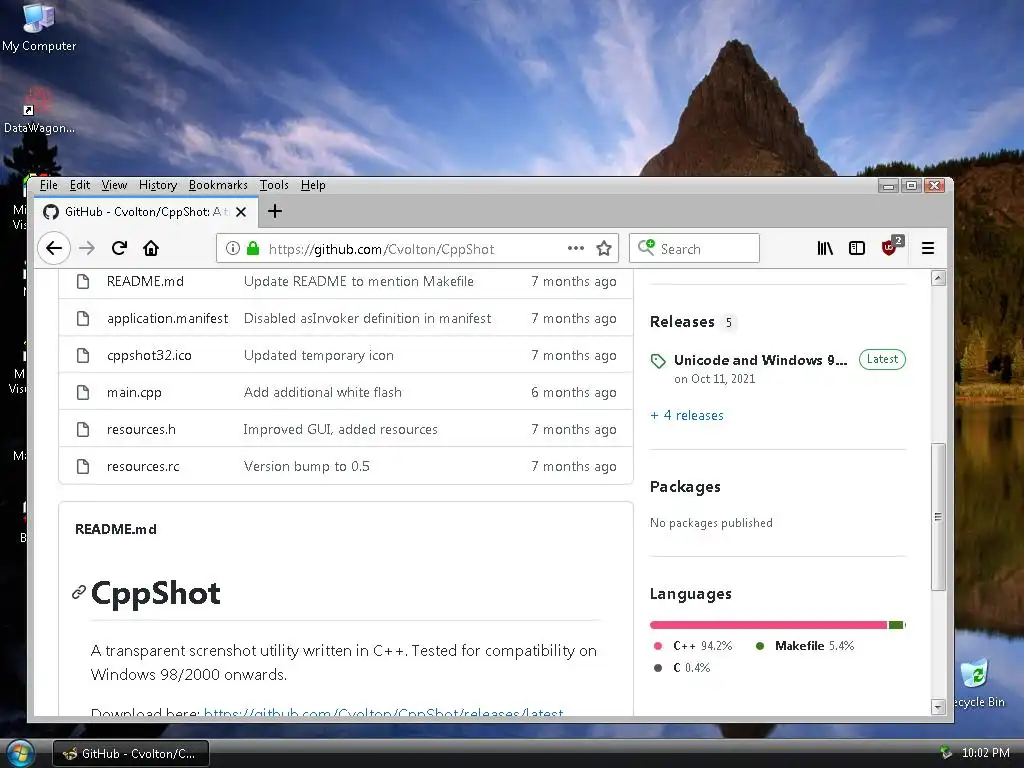Click the green Makefile segment of language bar

(895, 625)
